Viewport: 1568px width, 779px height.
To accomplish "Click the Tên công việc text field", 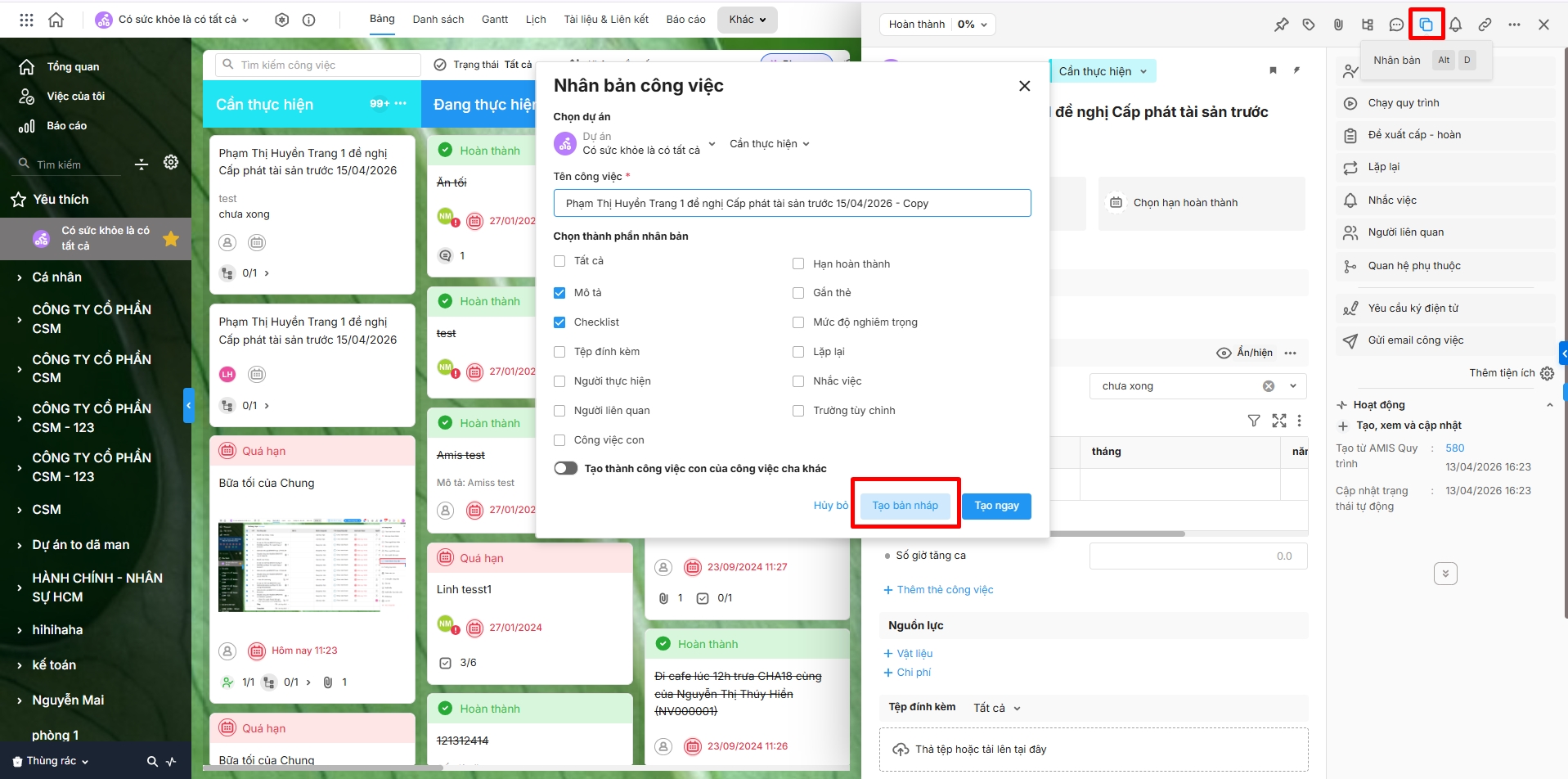I will (792, 204).
